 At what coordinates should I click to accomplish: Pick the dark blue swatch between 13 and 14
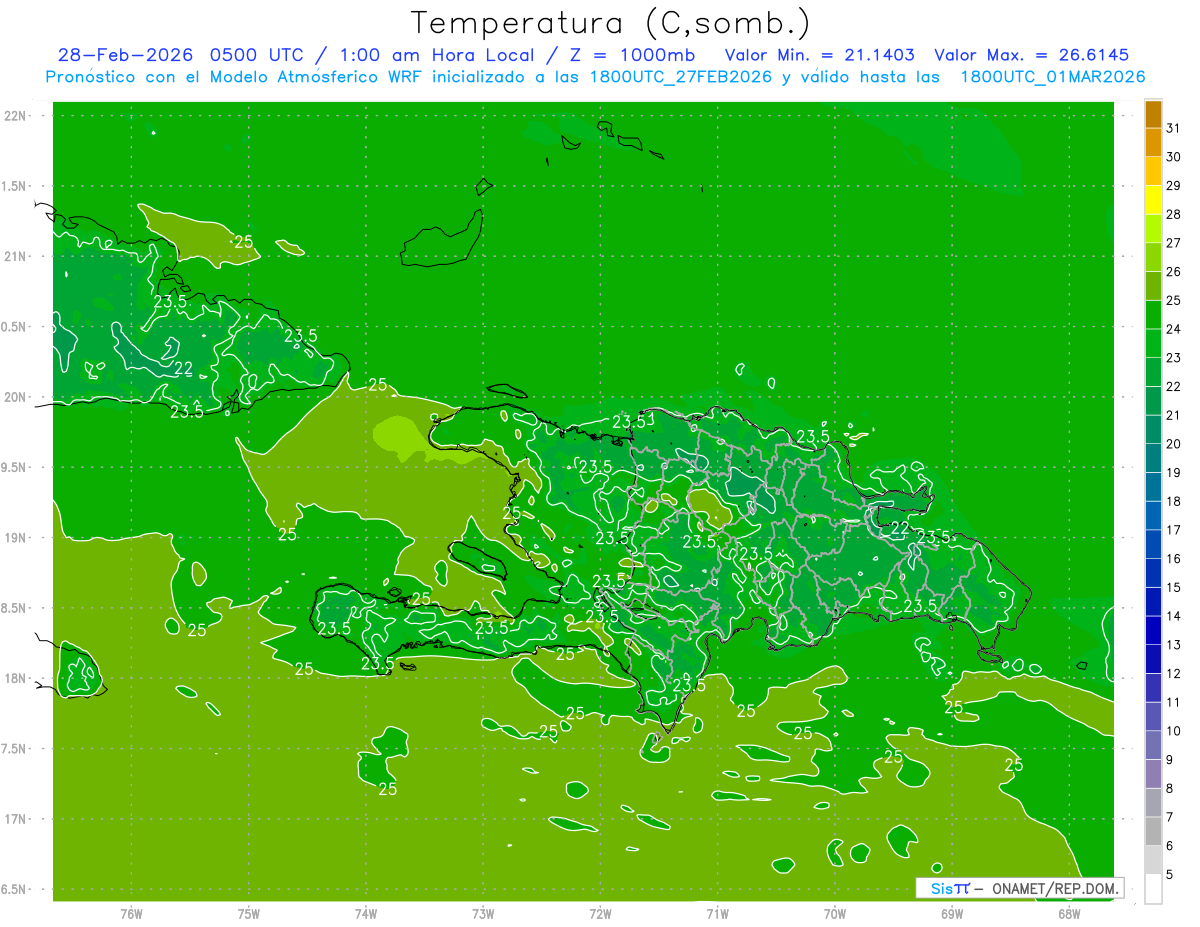pyautogui.click(x=1153, y=630)
